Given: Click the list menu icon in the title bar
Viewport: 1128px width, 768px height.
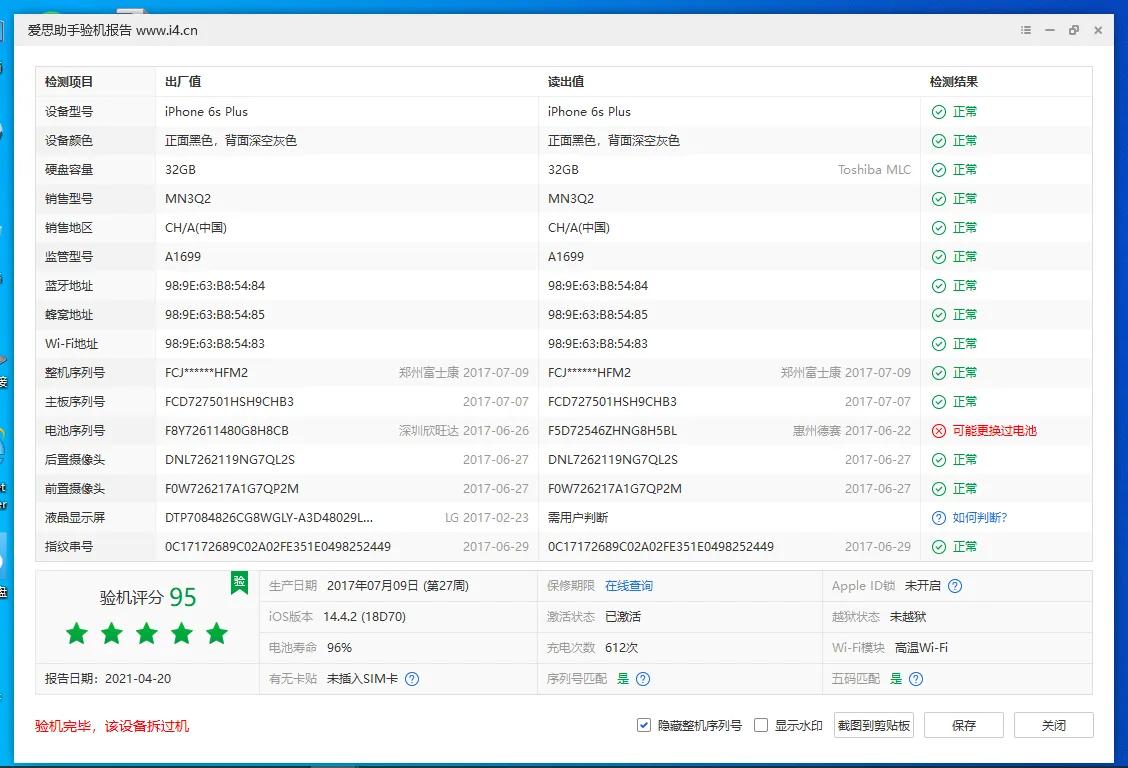Looking at the screenshot, I should [x=1025, y=30].
